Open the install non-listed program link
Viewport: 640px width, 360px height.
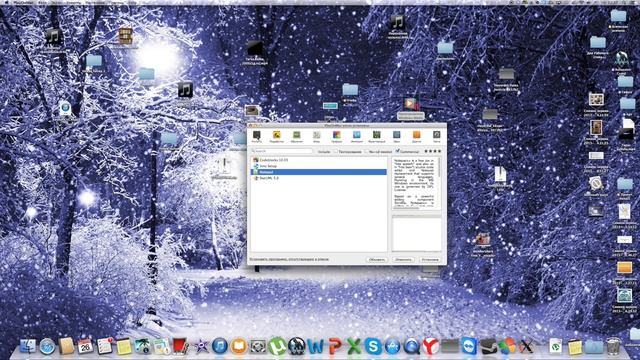click(289, 260)
